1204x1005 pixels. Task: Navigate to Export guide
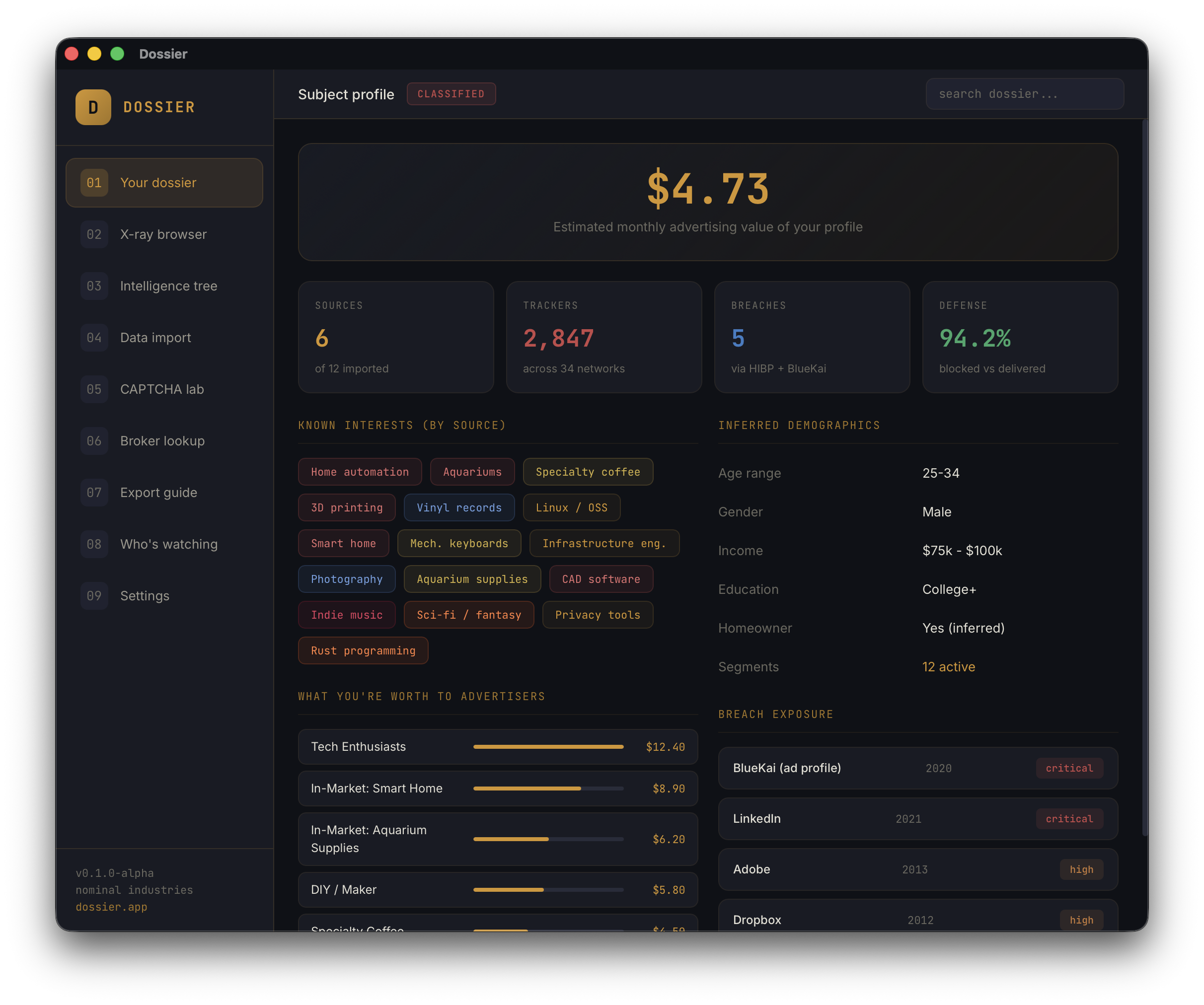point(158,493)
